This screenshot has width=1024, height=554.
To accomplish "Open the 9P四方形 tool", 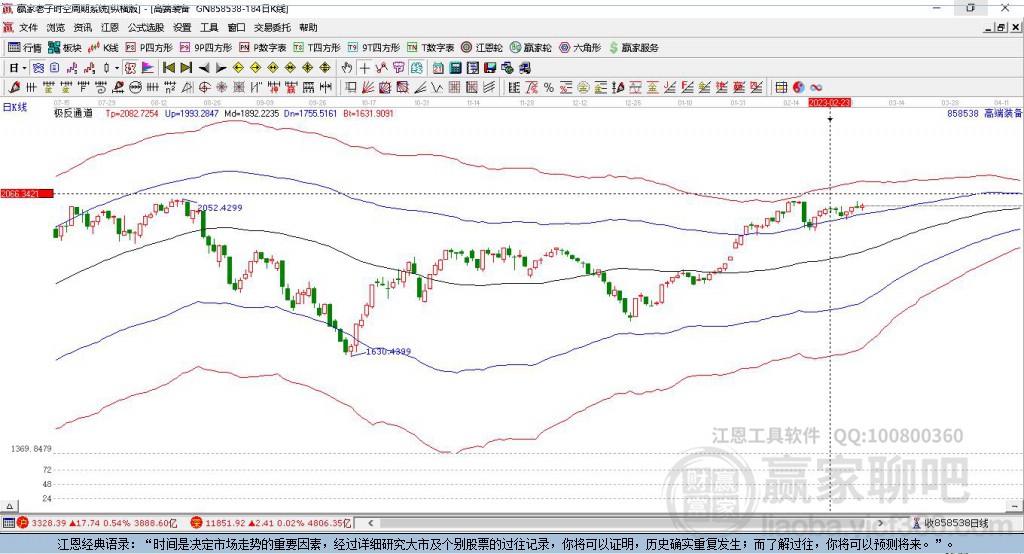I will pyautogui.click(x=206, y=48).
